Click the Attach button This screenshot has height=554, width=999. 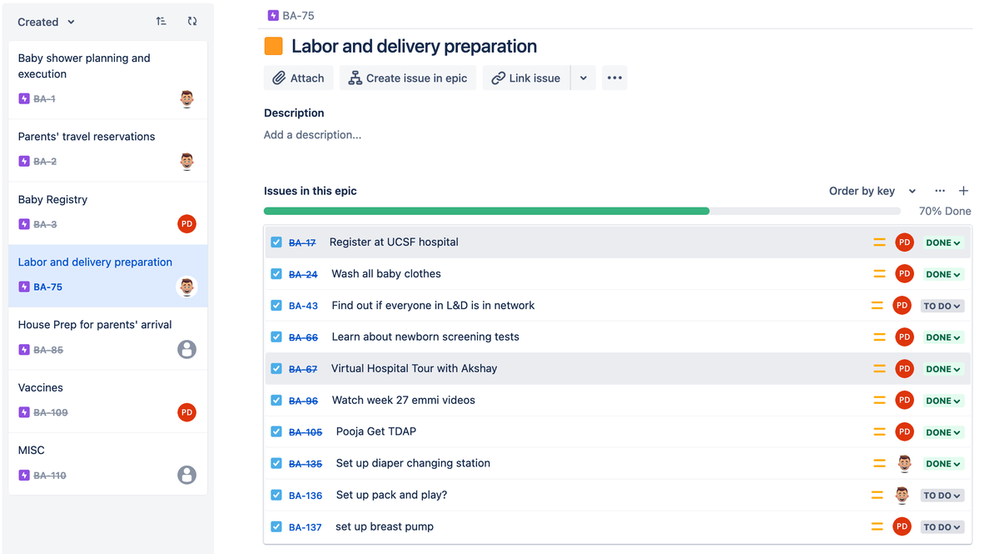[298, 78]
